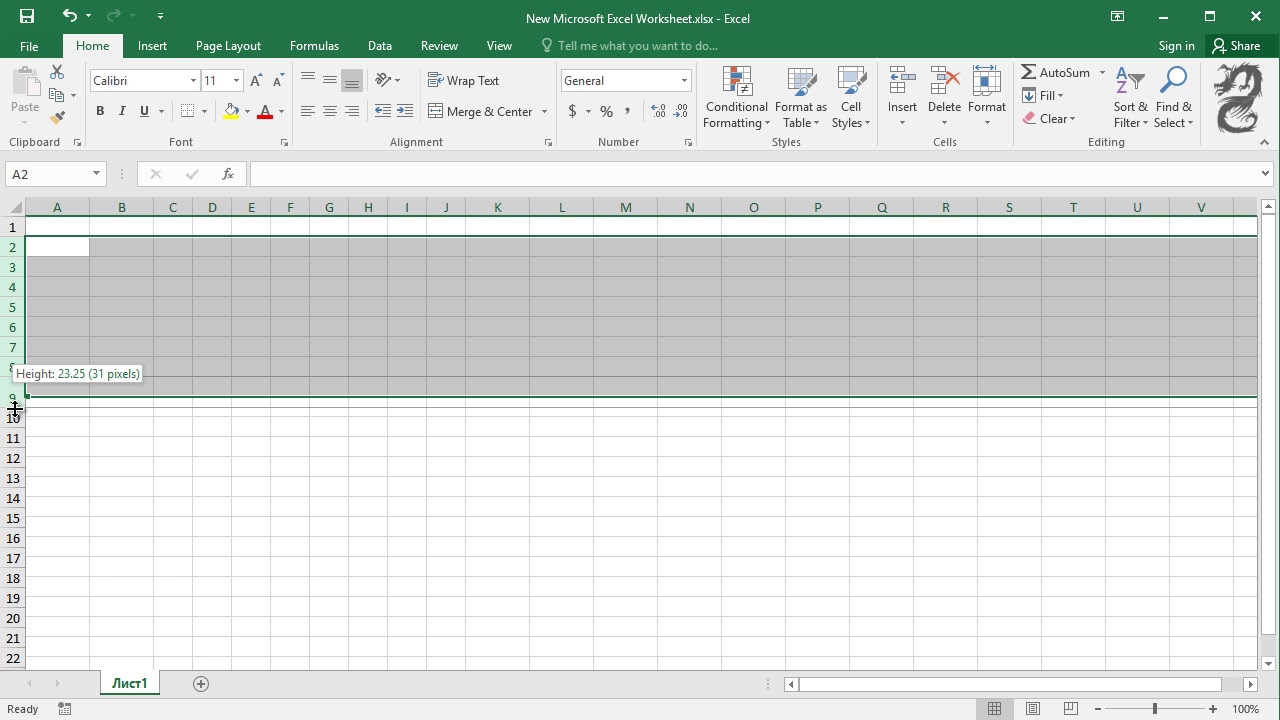Add a new sheet with plus icon
The image size is (1280, 720).
coord(201,684)
